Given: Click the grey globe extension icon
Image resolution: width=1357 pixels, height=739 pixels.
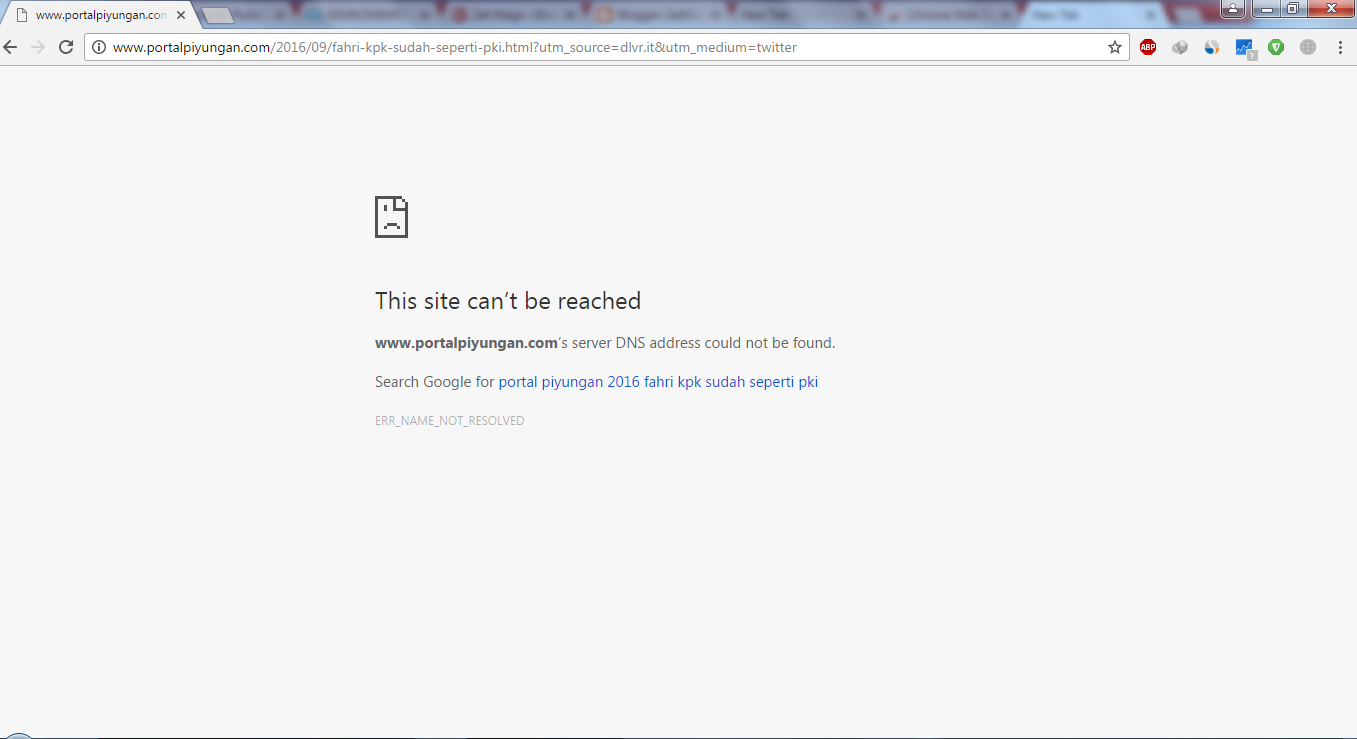Looking at the screenshot, I should coord(1308,47).
